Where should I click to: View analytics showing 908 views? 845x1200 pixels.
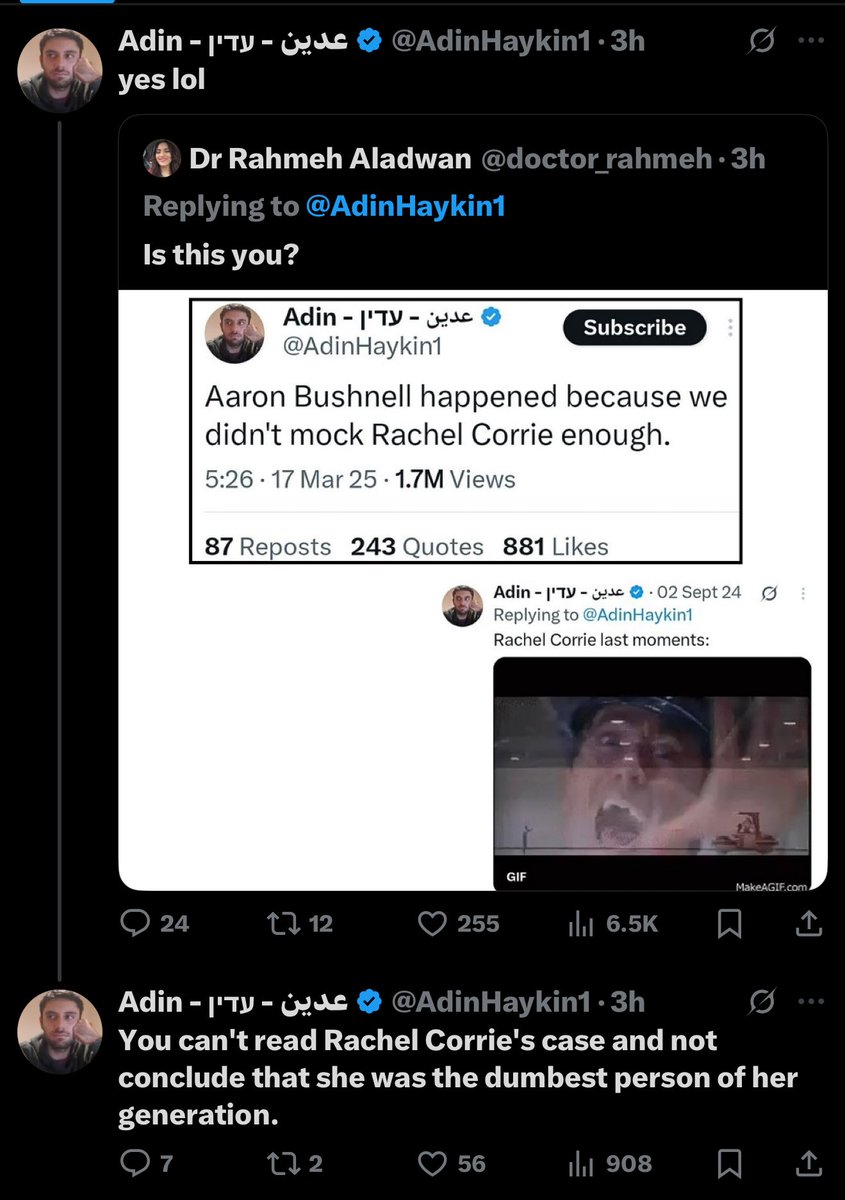[x=582, y=1163]
